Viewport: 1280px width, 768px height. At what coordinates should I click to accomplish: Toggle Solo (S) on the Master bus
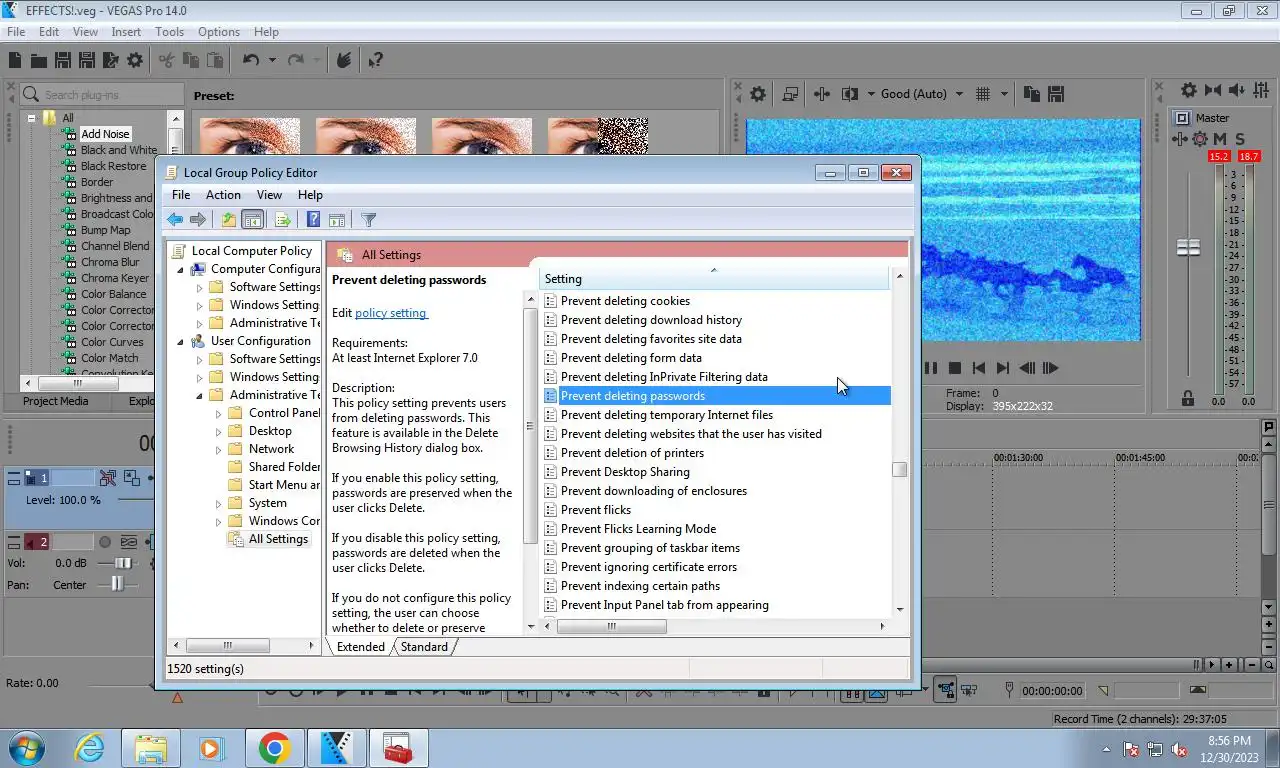click(1240, 140)
